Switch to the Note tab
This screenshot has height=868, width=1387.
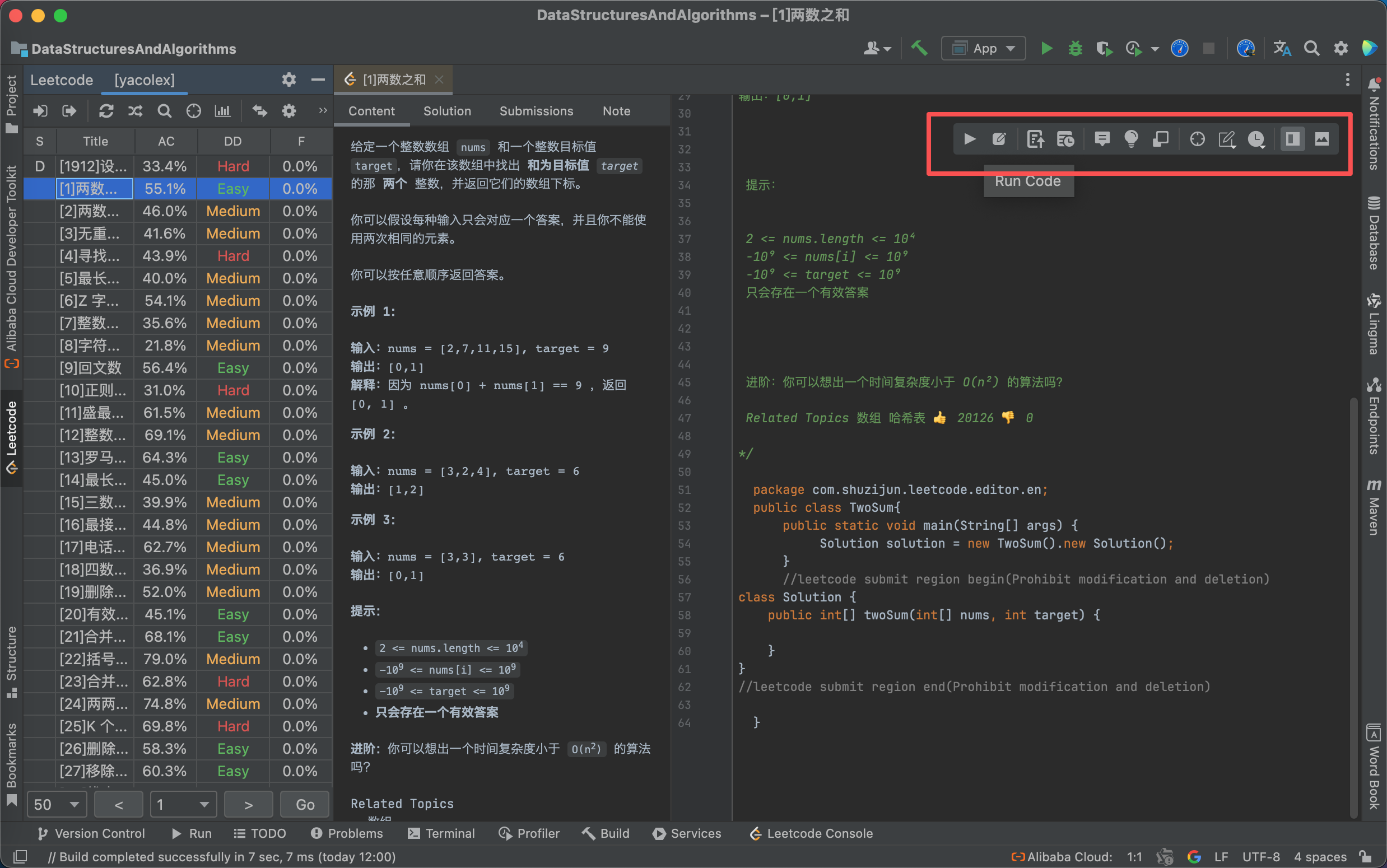[617, 111]
